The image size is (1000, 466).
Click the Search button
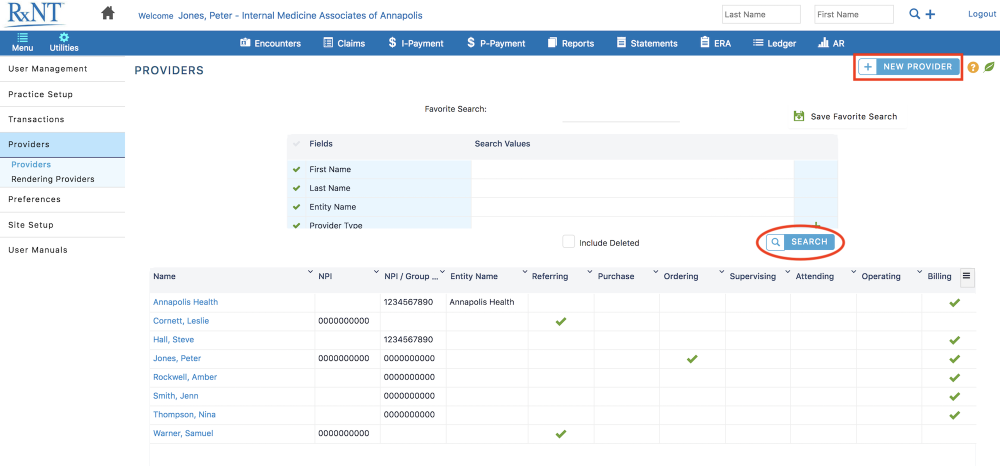[800, 242]
